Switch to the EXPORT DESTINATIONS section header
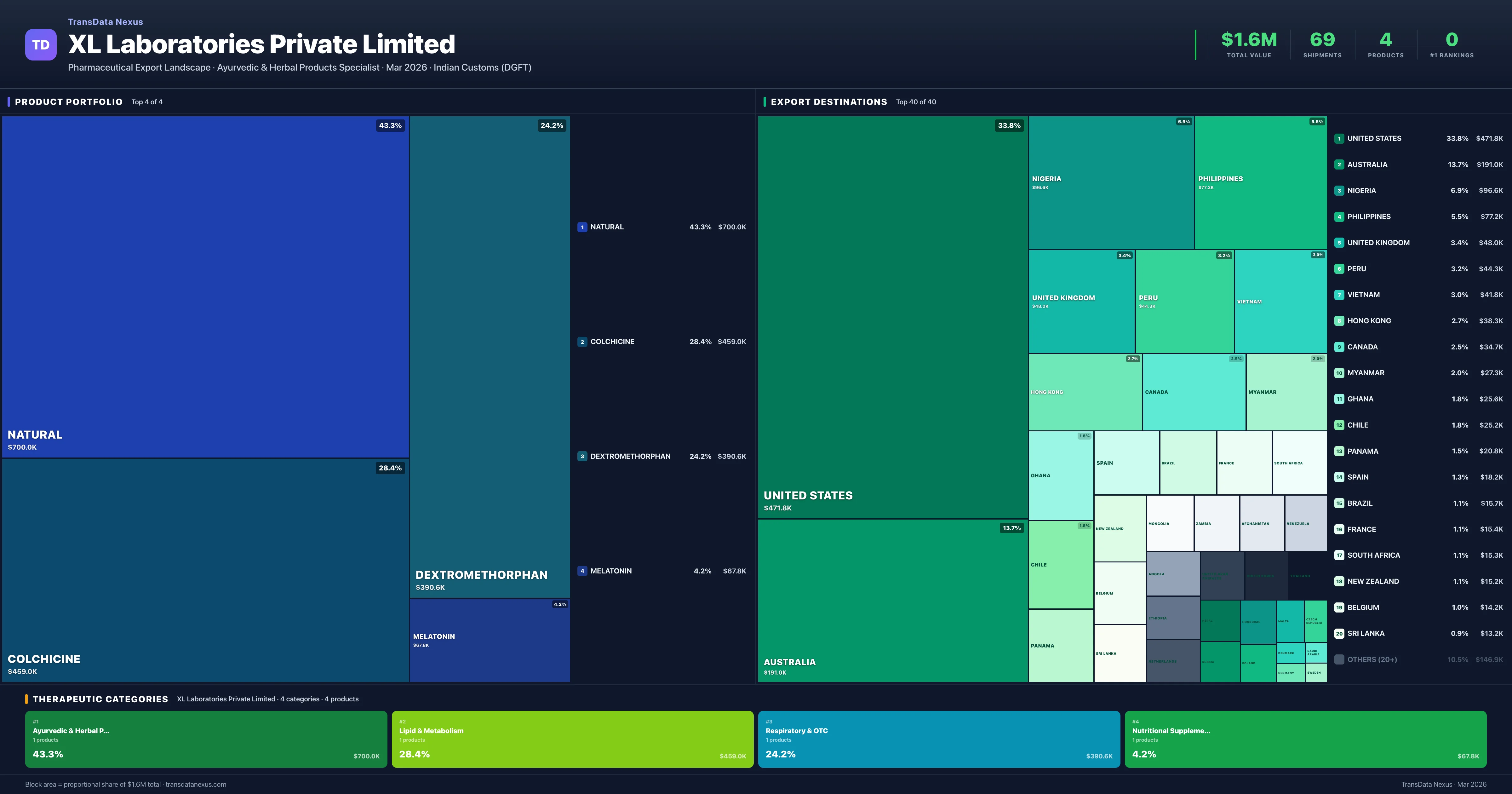 coord(830,101)
